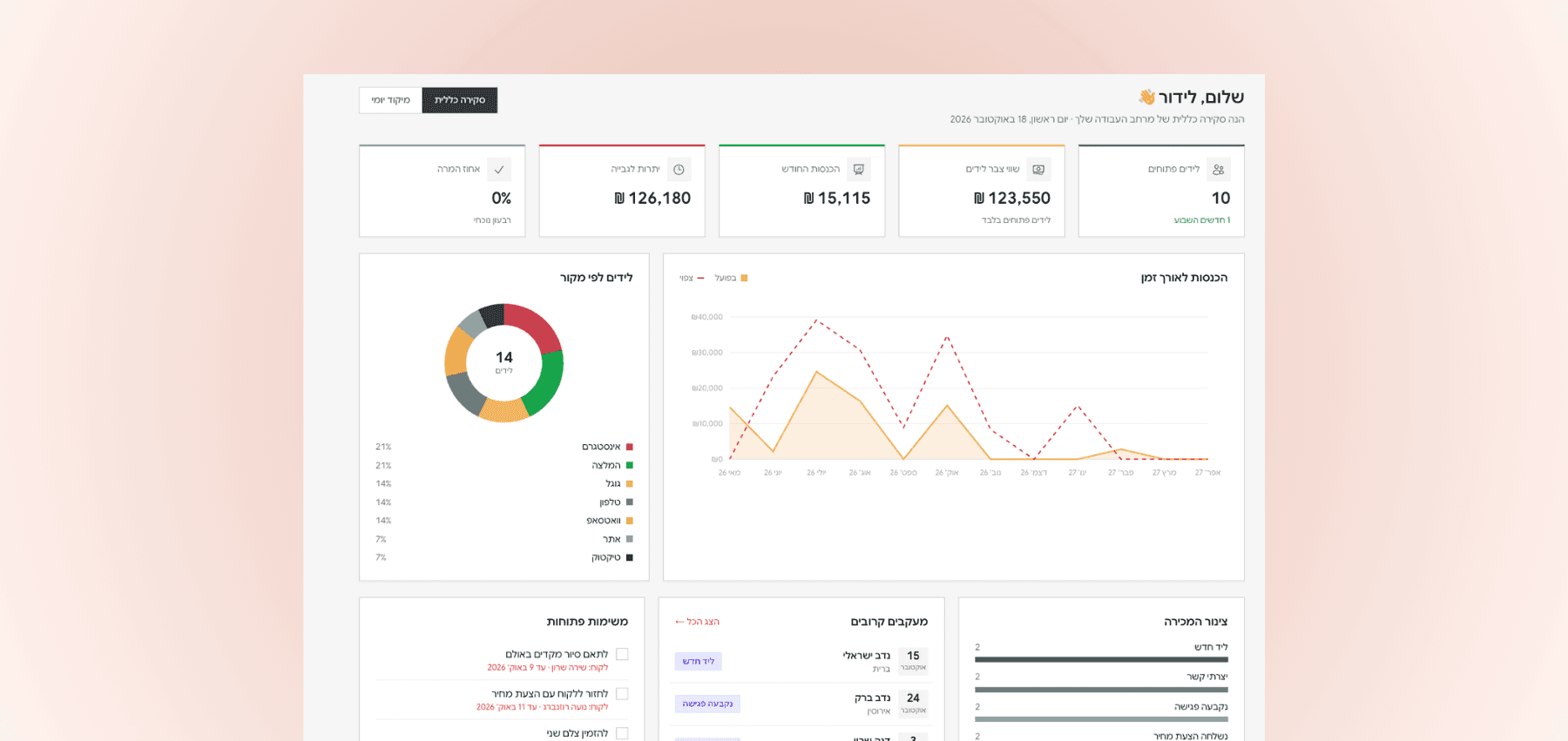Click the לקוח: שירה שרון due date line

coord(548,668)
